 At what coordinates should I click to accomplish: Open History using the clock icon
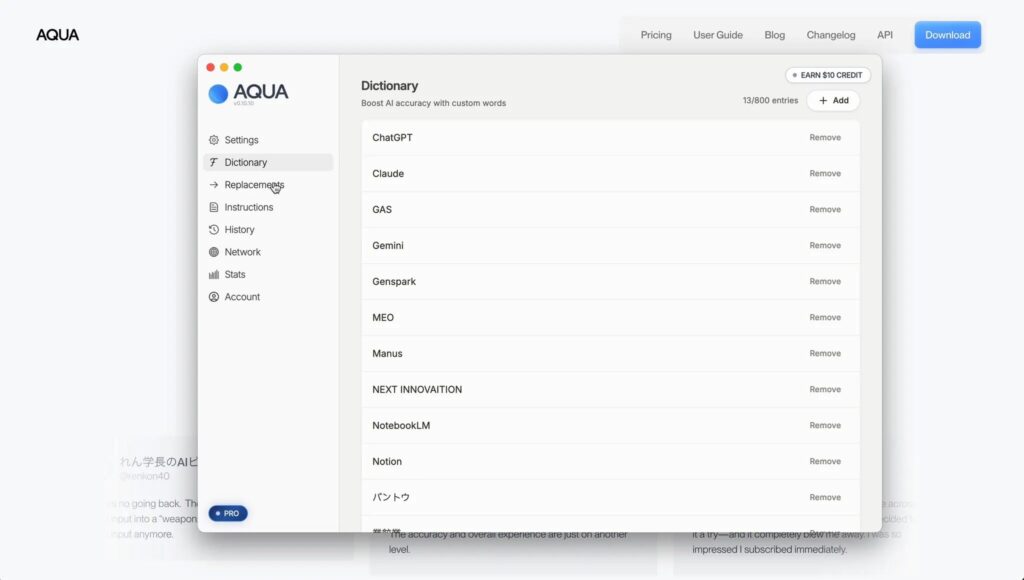pyautogui.click(x=214, y=230)
